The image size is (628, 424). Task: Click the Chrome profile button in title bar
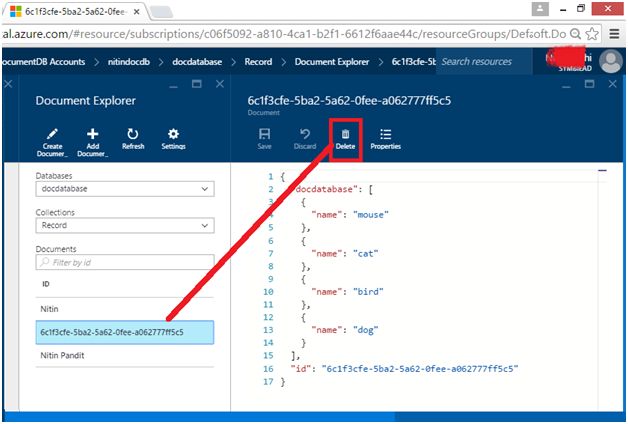(x=540, y=9)
